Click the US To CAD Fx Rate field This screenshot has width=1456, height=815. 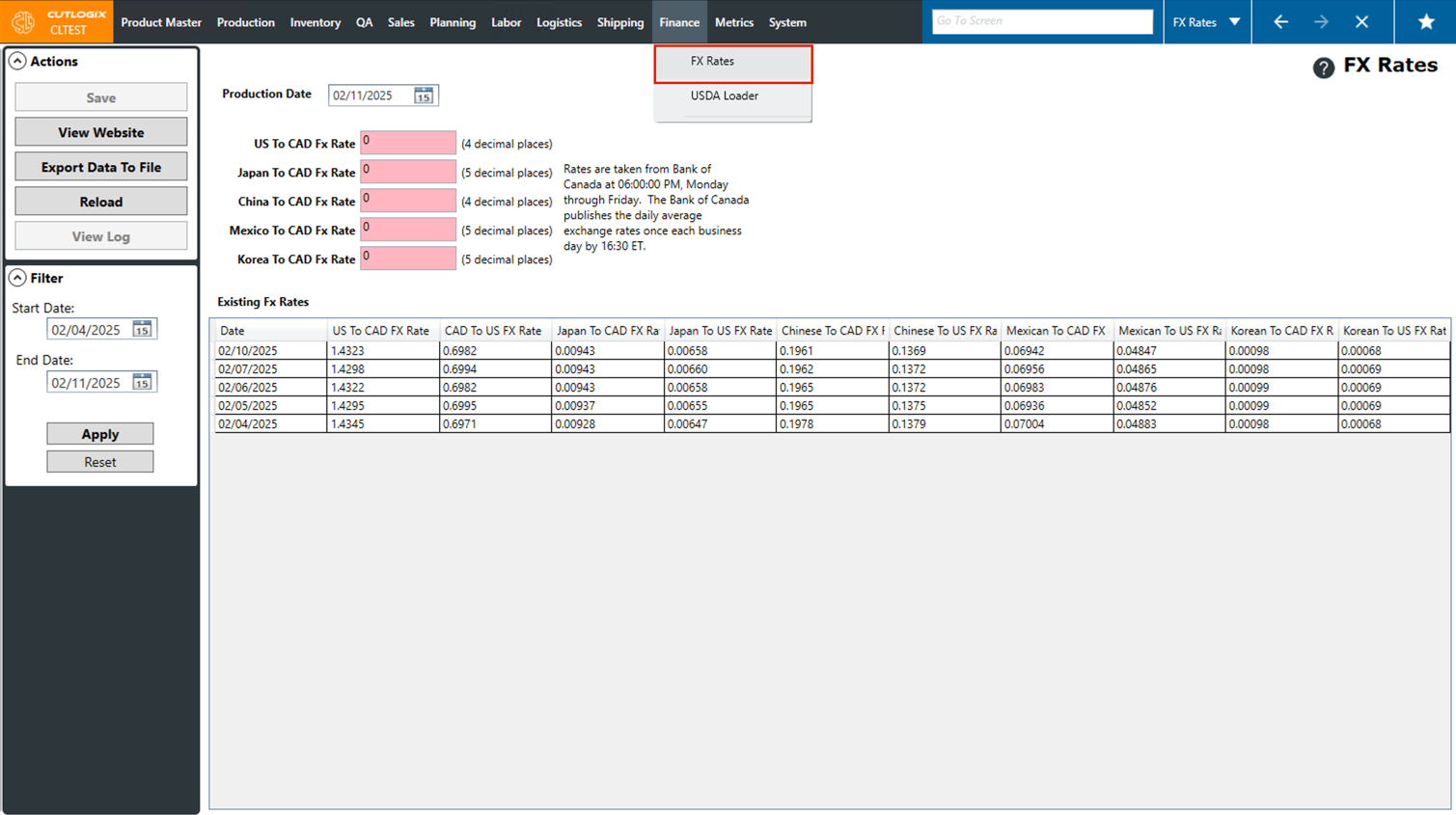click(x=408, y=143)
